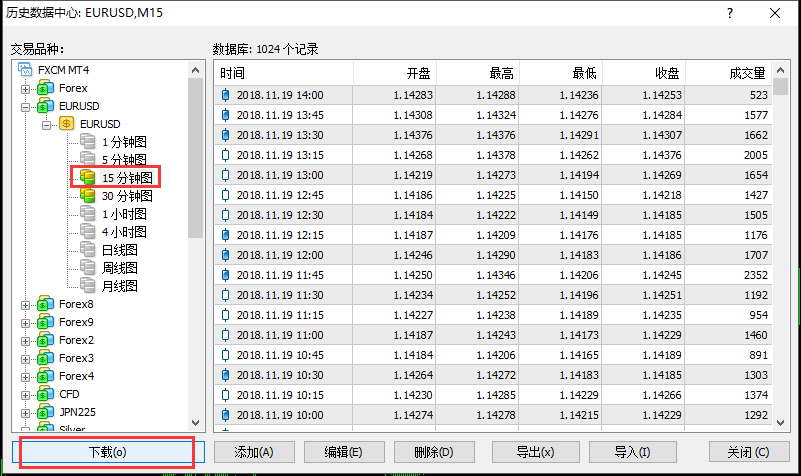Image resolution: width=801 pixels, height=476 pixels.
Task: Click the EURUSD symbol coin icon
Action: coord(67,124)
